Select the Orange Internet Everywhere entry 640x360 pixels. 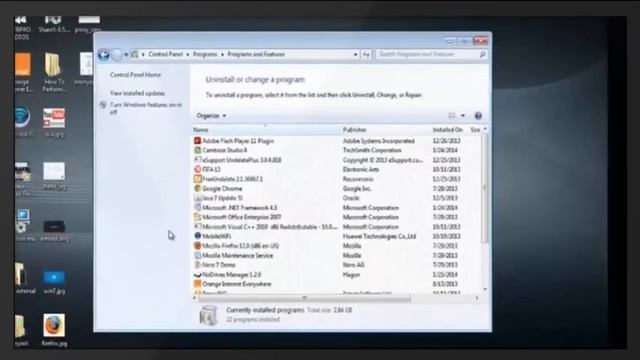[337, 284]
